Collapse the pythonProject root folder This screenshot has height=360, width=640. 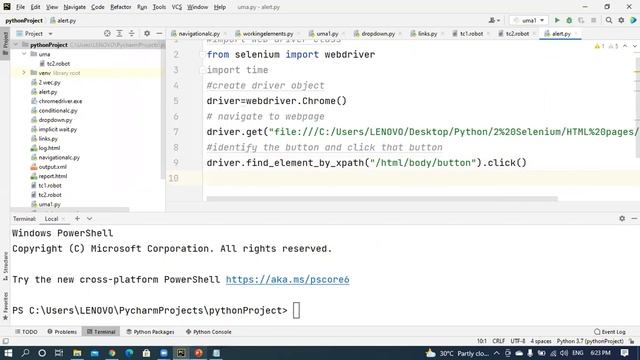point(16,44)
